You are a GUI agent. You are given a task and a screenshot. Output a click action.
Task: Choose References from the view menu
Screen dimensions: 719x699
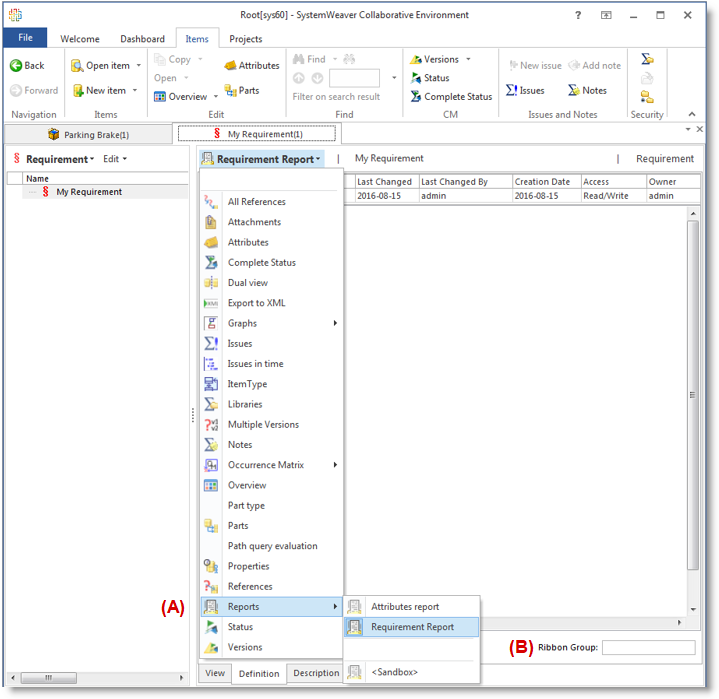coord(271,586)
